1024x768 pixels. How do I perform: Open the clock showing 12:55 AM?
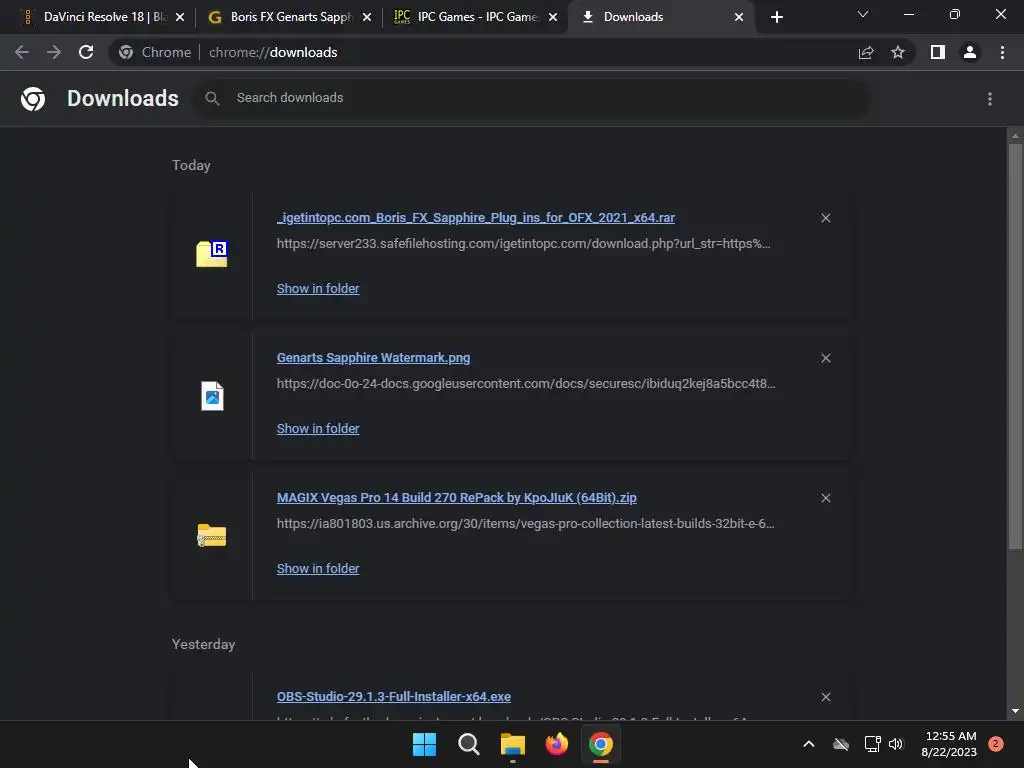coord(950,744)
